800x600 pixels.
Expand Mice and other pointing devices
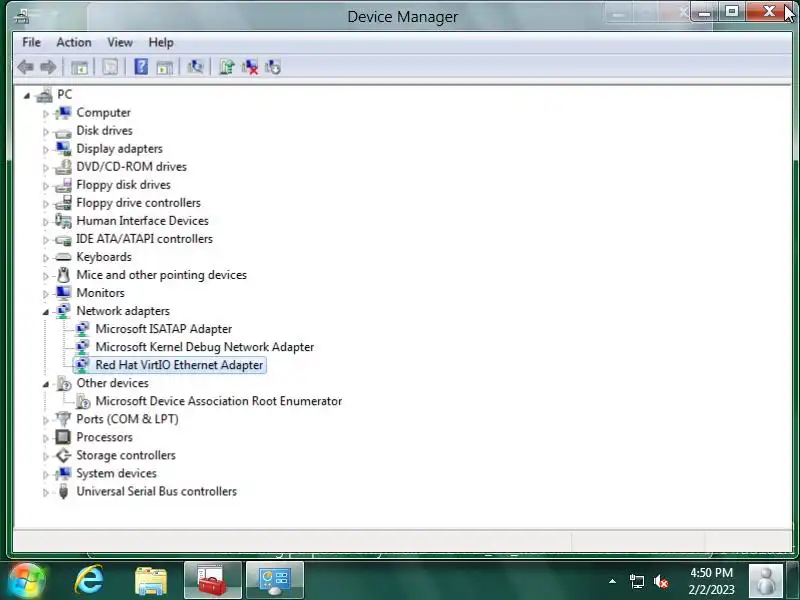coord(45,276)
